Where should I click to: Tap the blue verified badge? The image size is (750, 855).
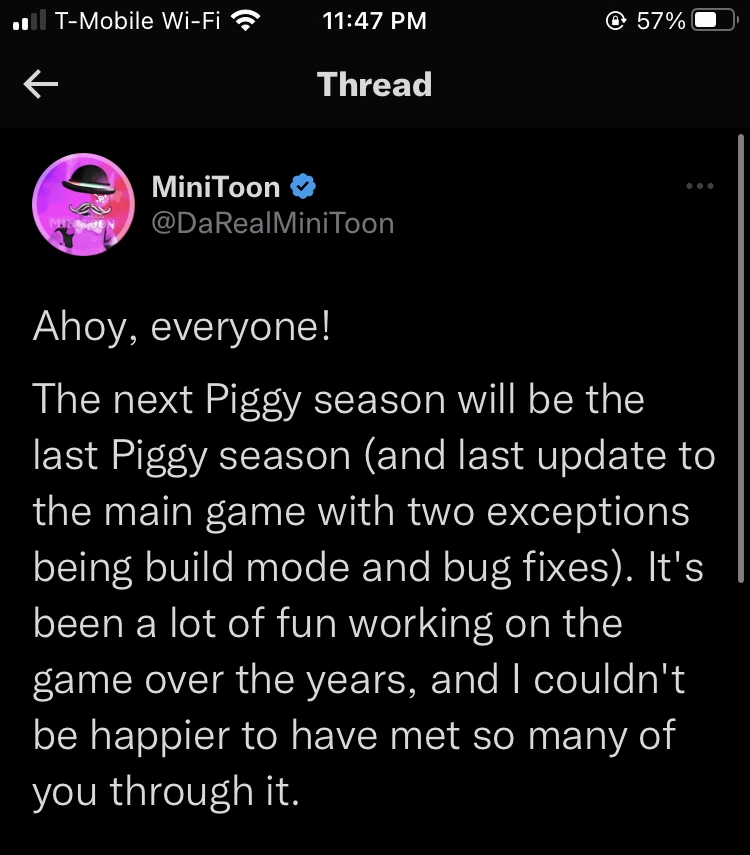point(303,186)
